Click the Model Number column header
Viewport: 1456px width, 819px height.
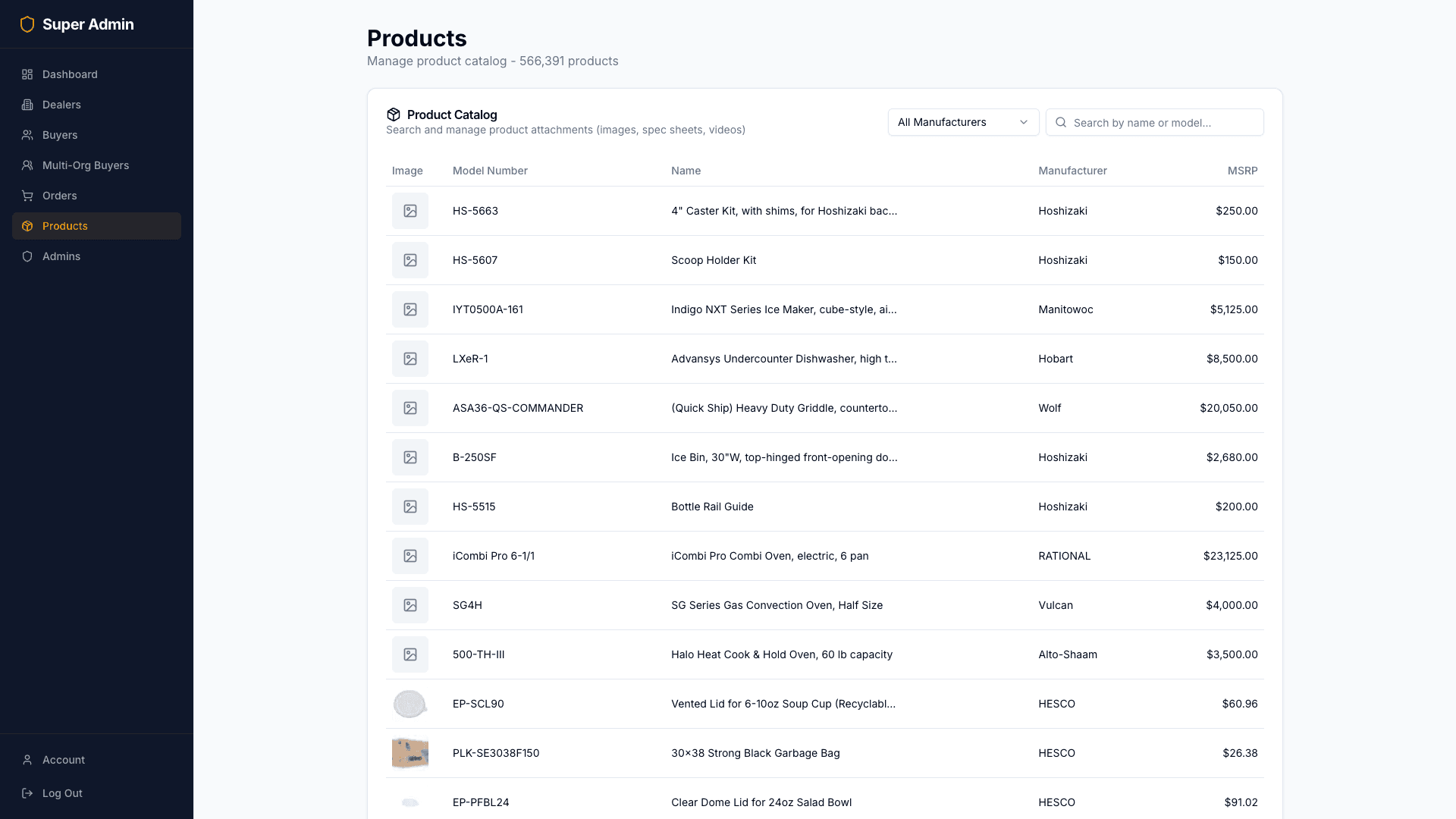tap(490, 171)
